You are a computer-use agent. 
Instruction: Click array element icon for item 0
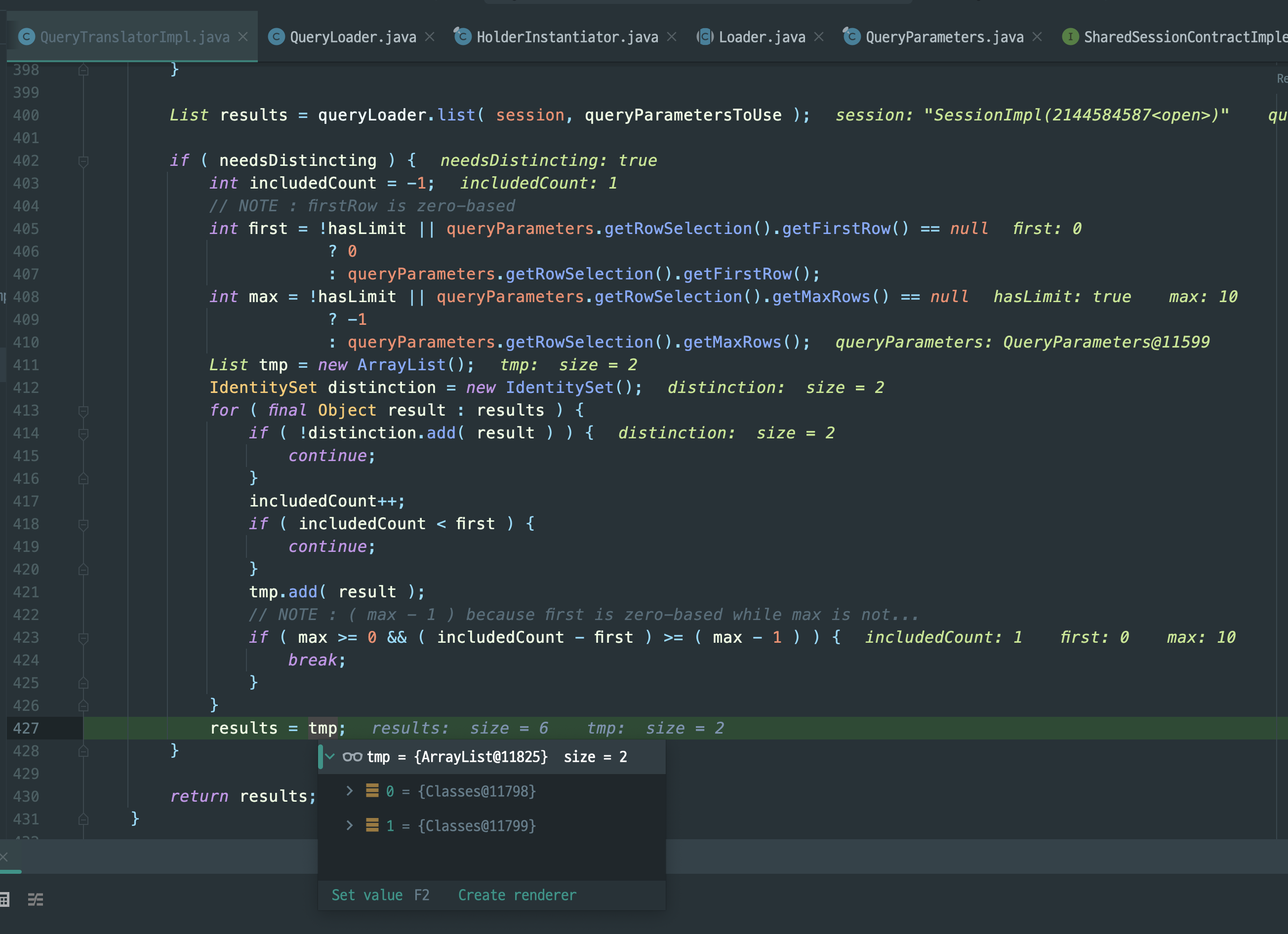click(372, 791)
